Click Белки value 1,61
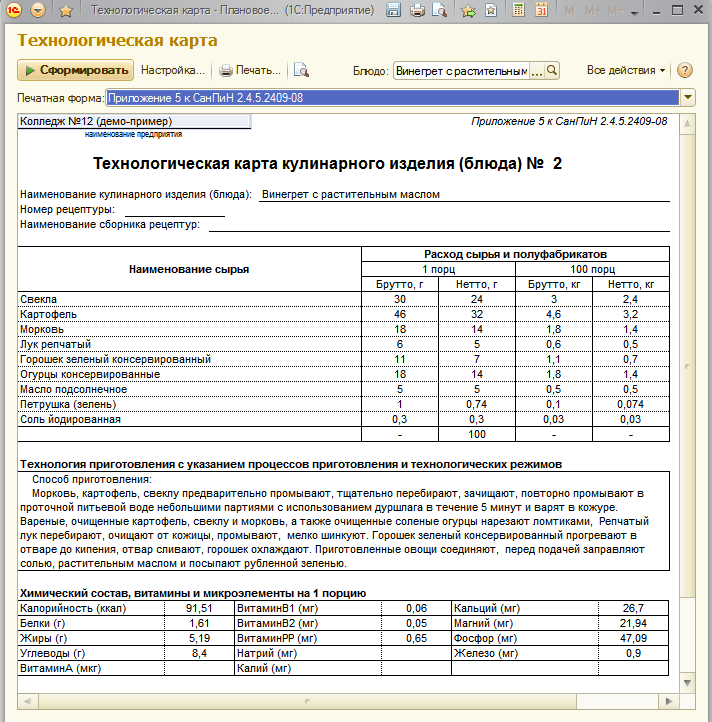712x722 pixels. coord(199,623)
